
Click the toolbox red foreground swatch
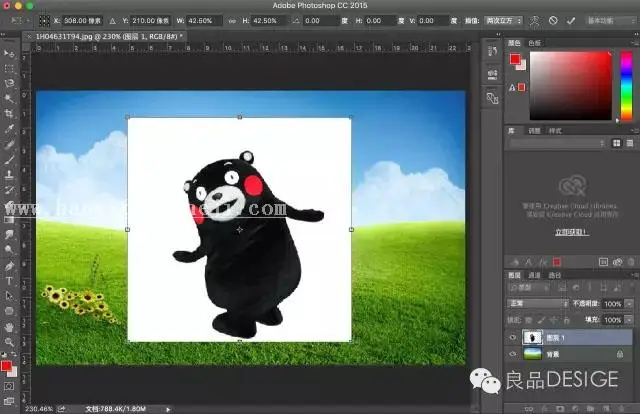tap(6, 366)
